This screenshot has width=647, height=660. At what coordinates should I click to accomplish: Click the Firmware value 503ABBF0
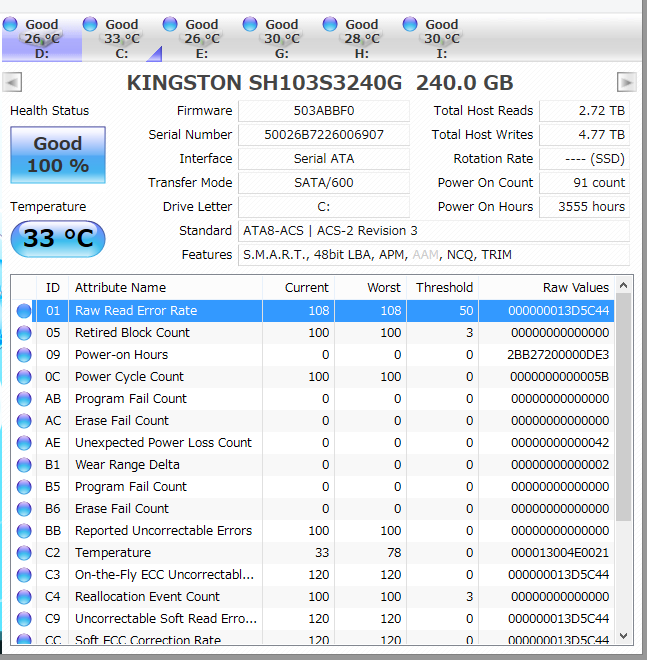click(x=324, y=111)
